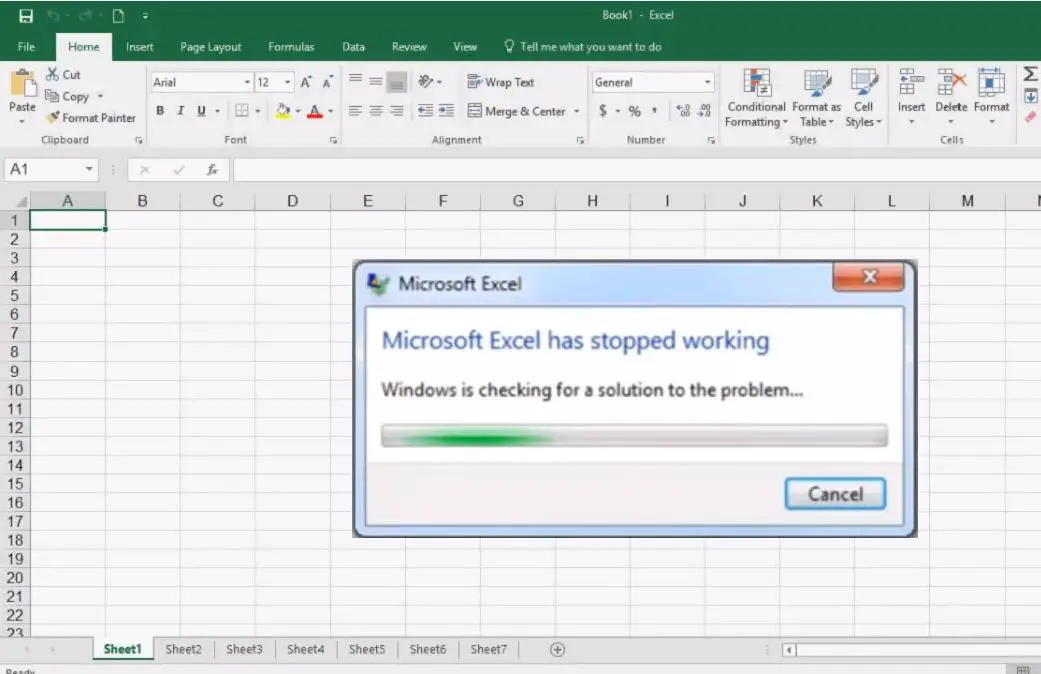Image resolution: width=1041 pixels, height=674 pixels.
Task: Switch to Sheet2 tab
Action: click(183, 649)
